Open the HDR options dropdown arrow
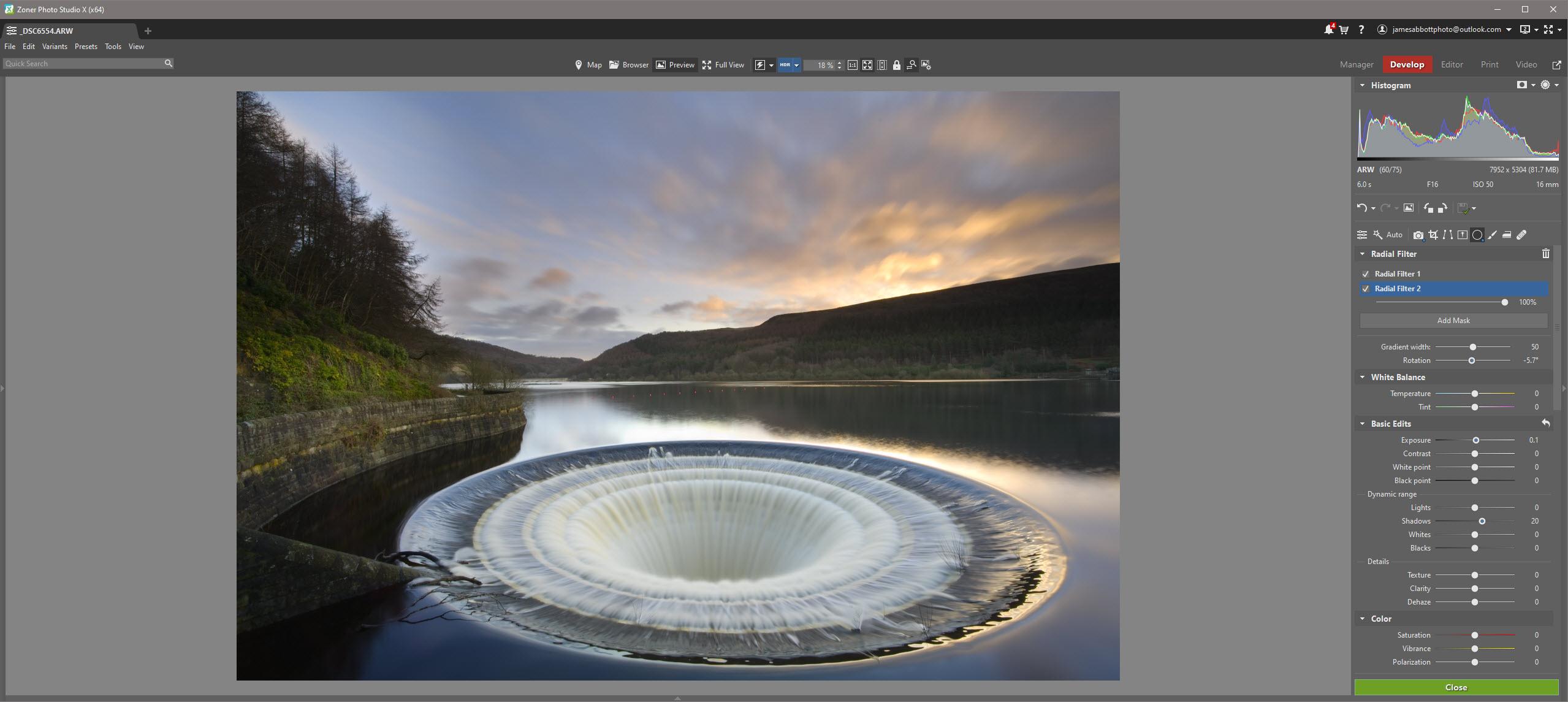The width and height of the screenshot is (1568, 702). [x=797, y=65]
